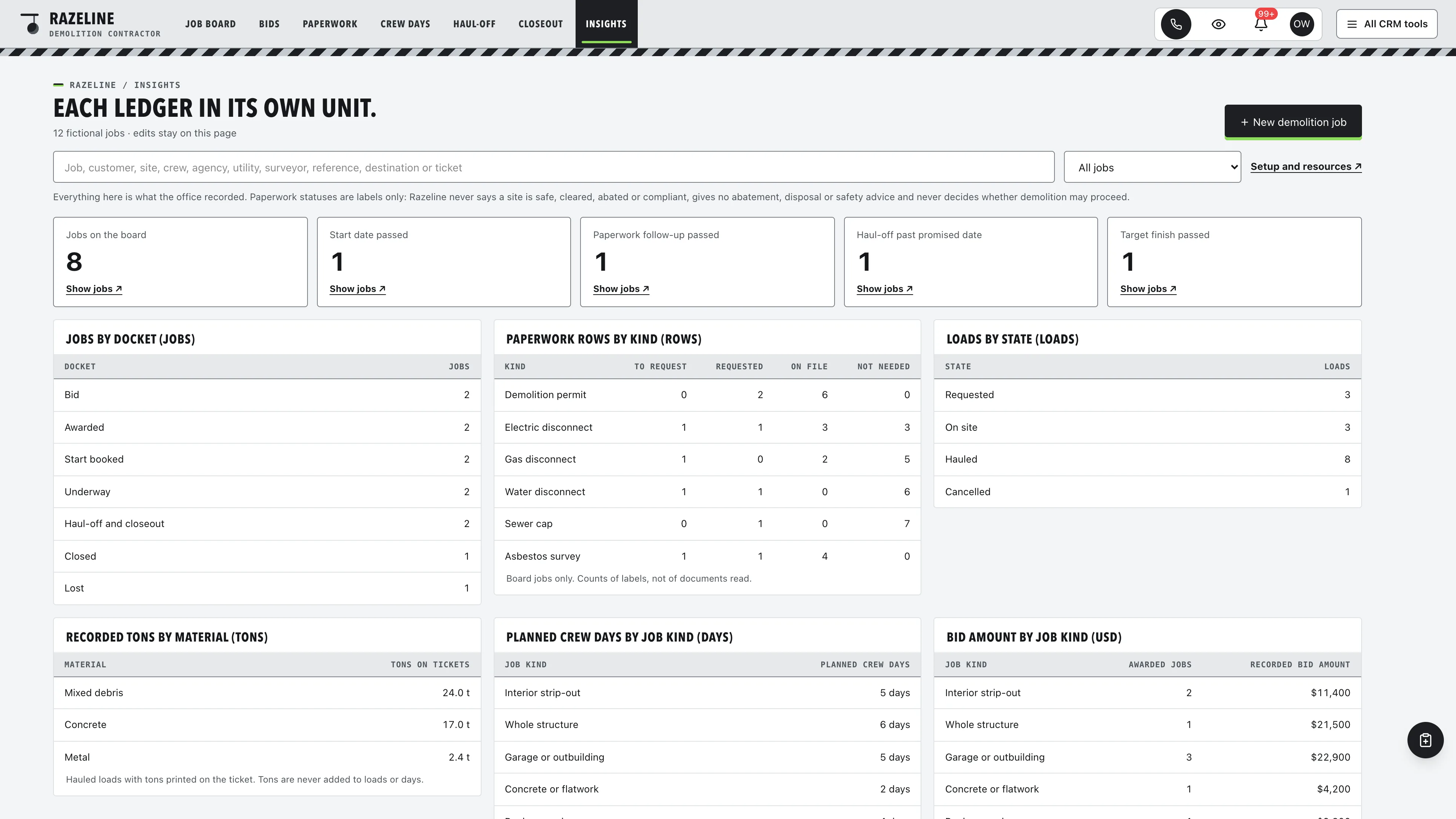The height and width of the screenshot is (819, 1456).
Task: Select the Insights tab
Action: (606, 24)
